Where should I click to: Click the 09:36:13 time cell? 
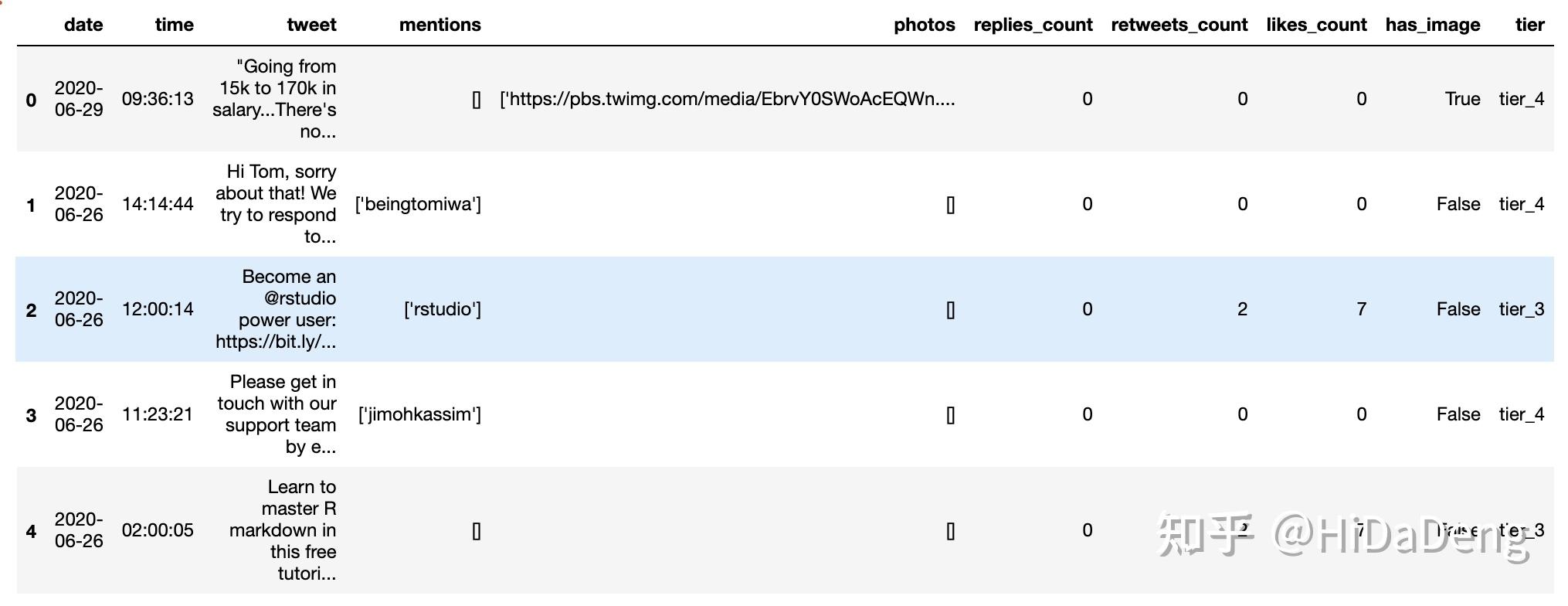(158, 99)
